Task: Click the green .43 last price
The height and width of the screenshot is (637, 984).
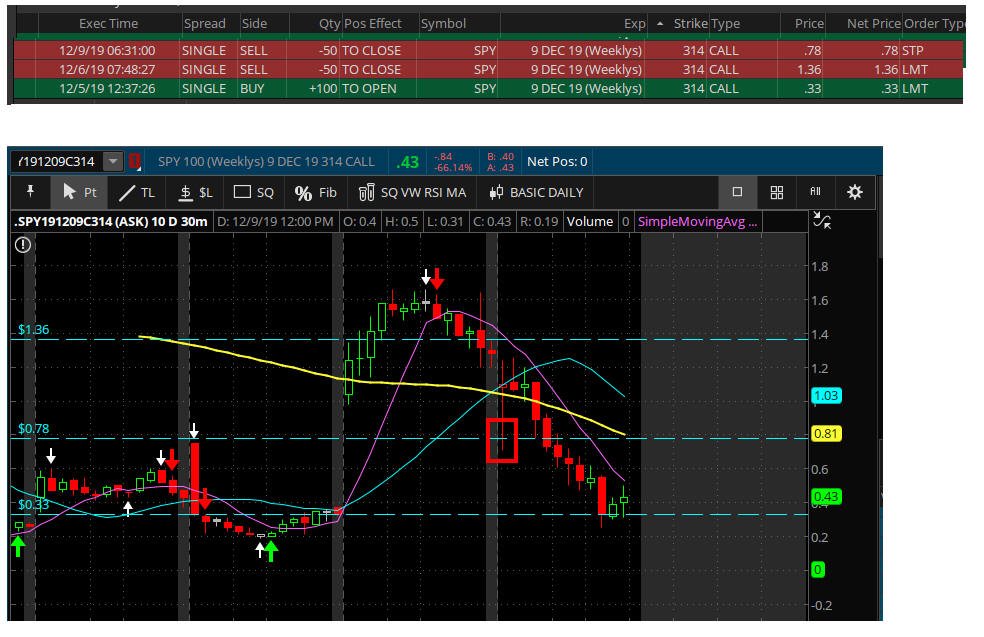Action: pos(407,163)
